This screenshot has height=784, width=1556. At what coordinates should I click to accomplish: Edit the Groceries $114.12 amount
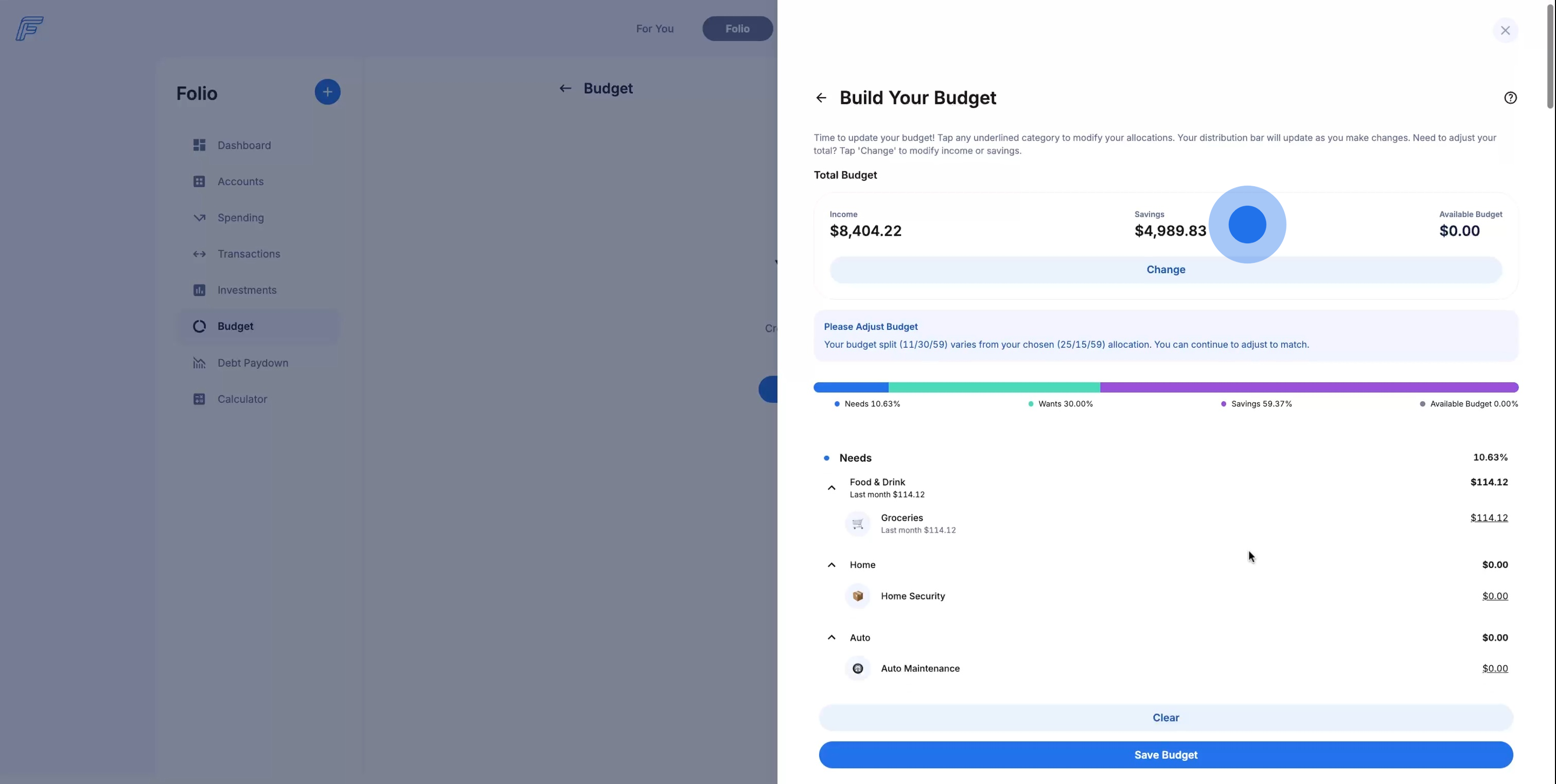coord(1489,518)
